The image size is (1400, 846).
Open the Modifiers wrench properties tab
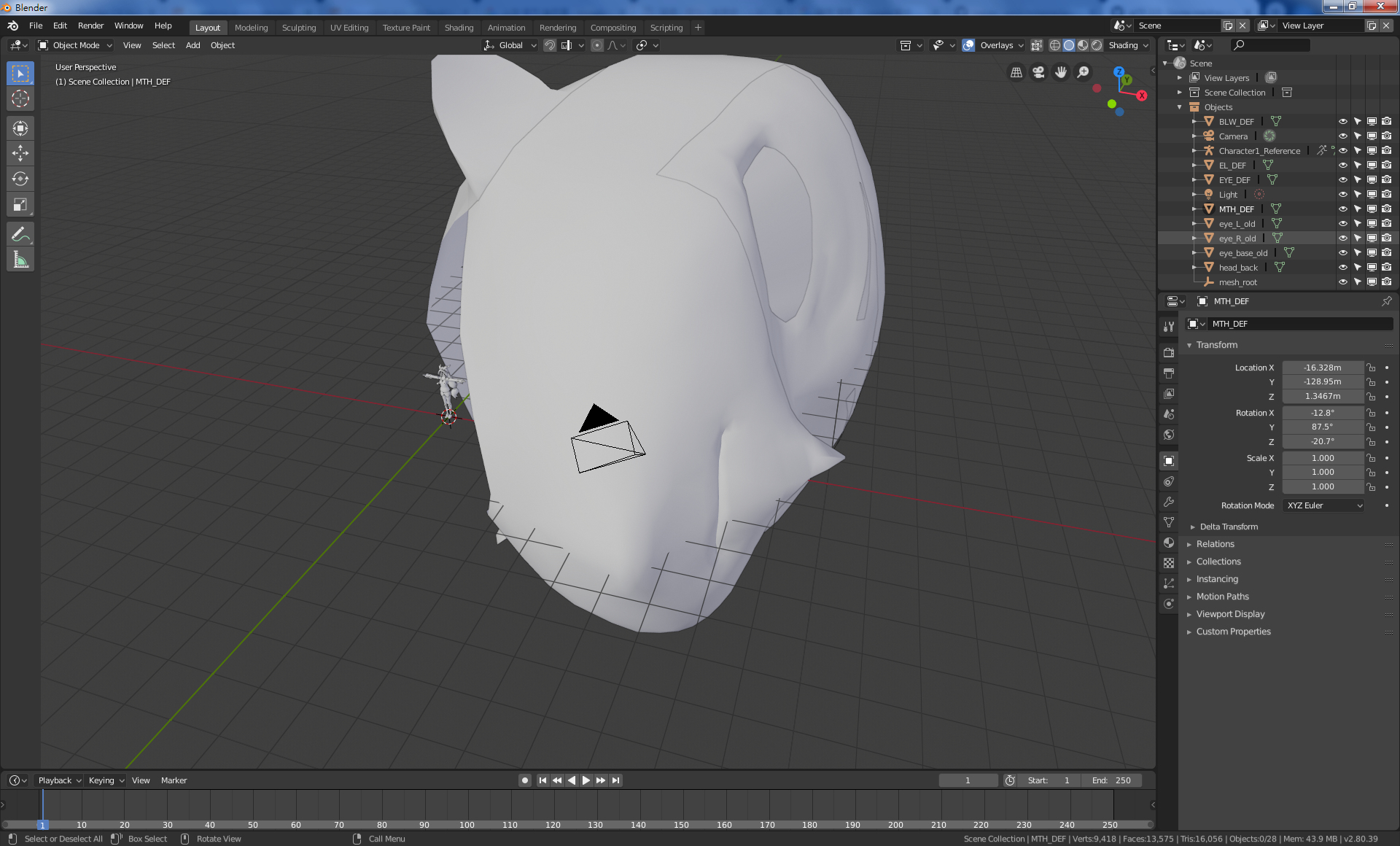pyautogui.click(x=1169, y=502)
